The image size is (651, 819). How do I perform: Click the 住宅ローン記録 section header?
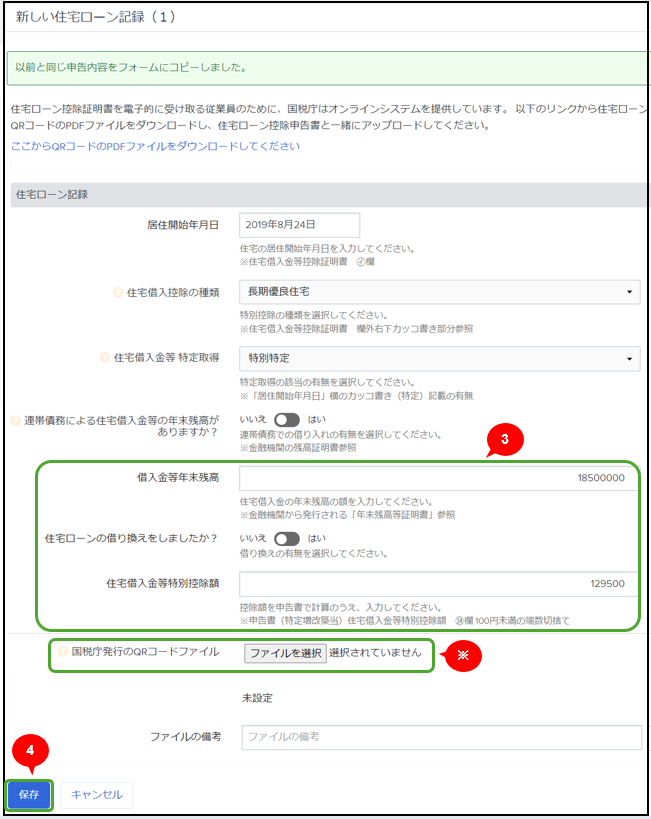pos(329,195)
